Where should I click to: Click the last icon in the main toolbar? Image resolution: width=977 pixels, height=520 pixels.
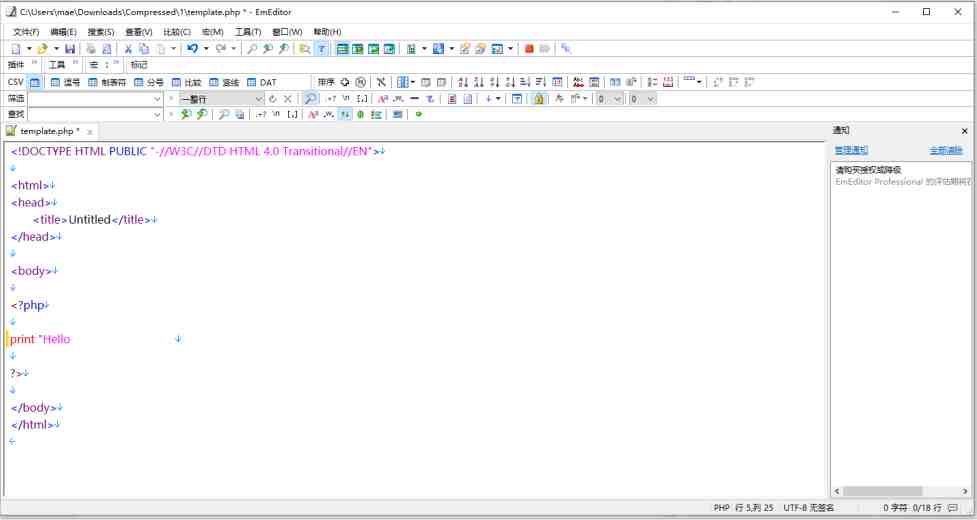pos(566,49)
